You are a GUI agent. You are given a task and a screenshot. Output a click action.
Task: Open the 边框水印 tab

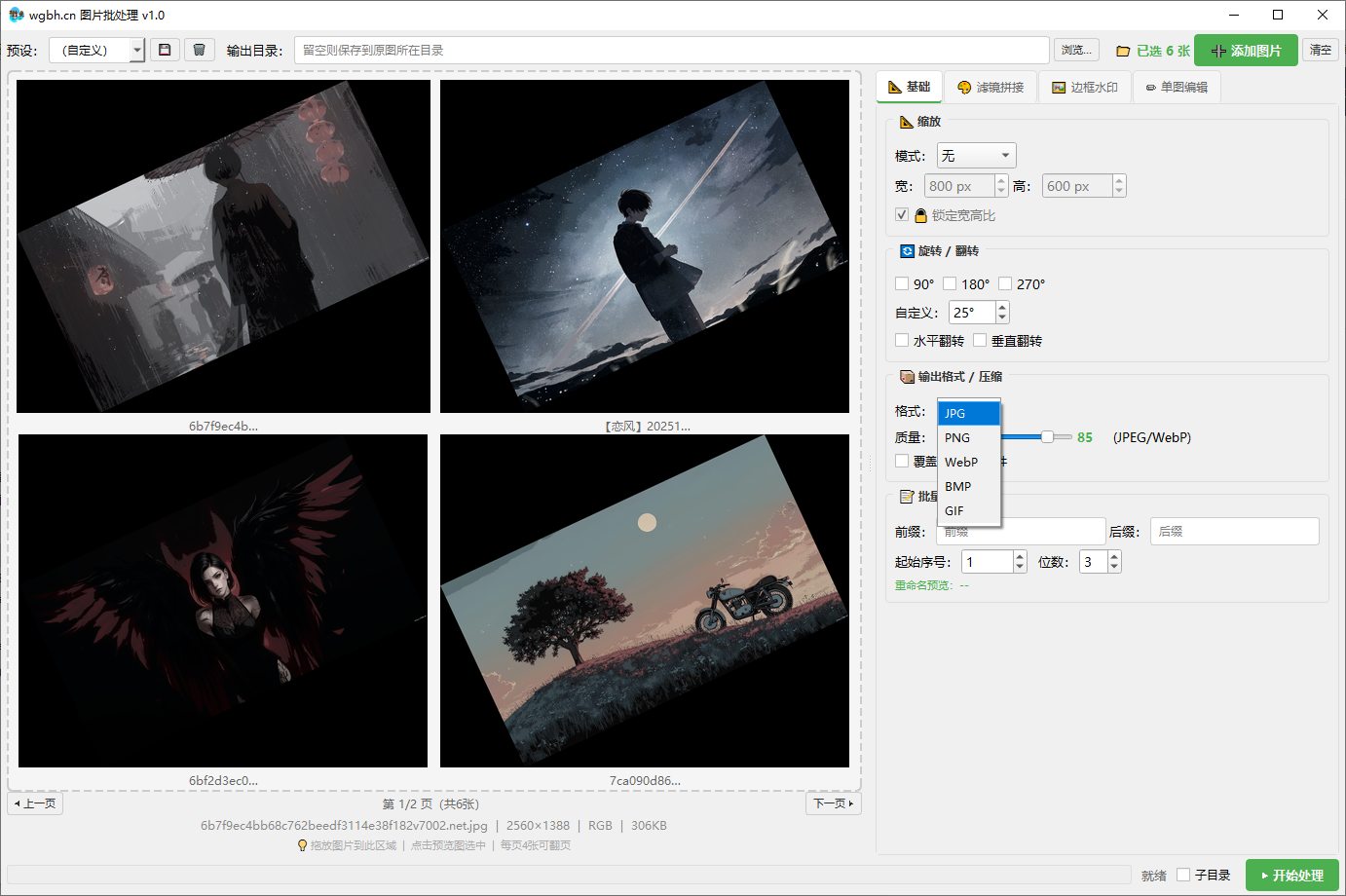1084,87
